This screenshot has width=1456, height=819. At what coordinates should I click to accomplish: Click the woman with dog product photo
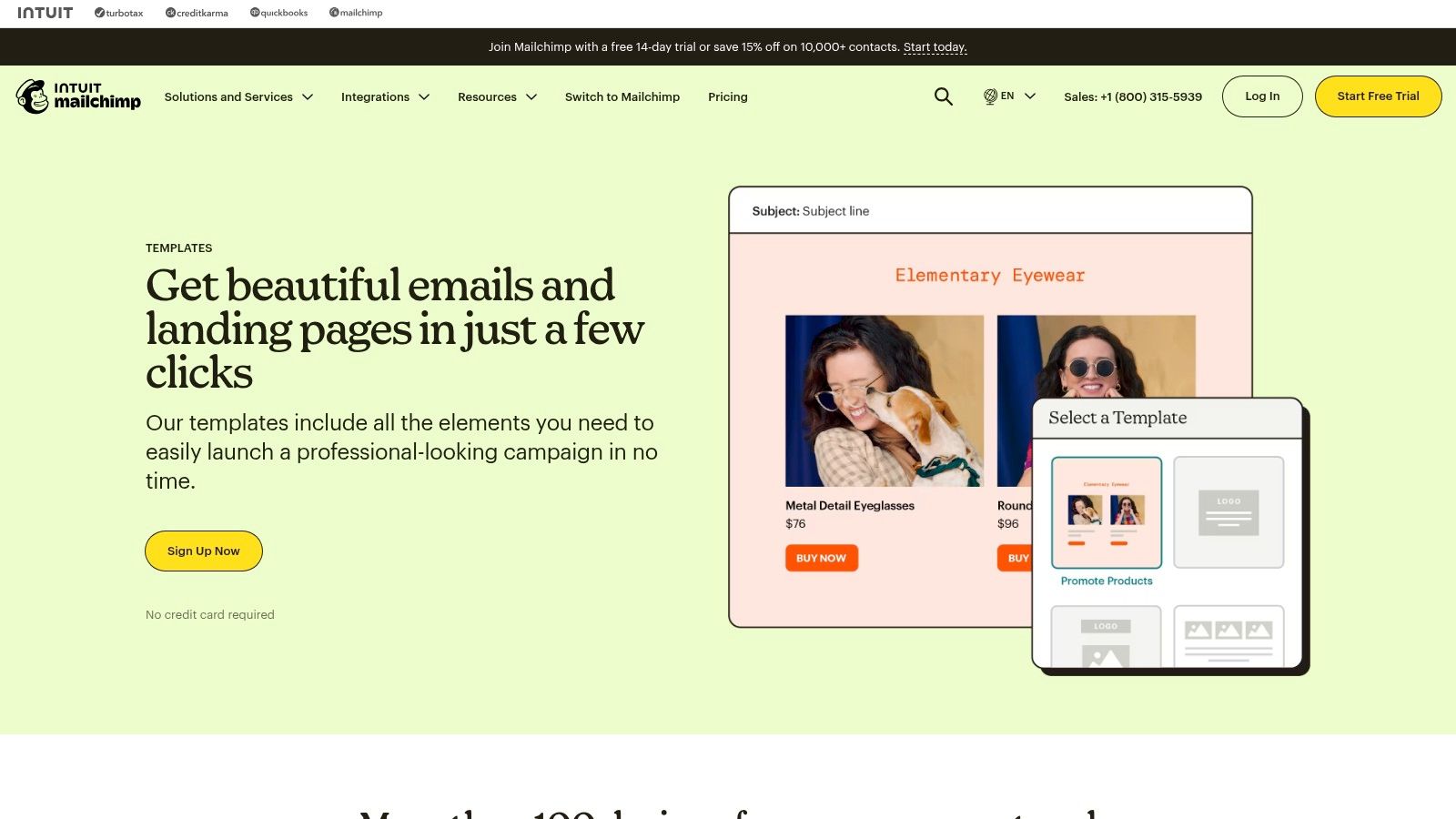pyautogui.click(x=885, y=400)
